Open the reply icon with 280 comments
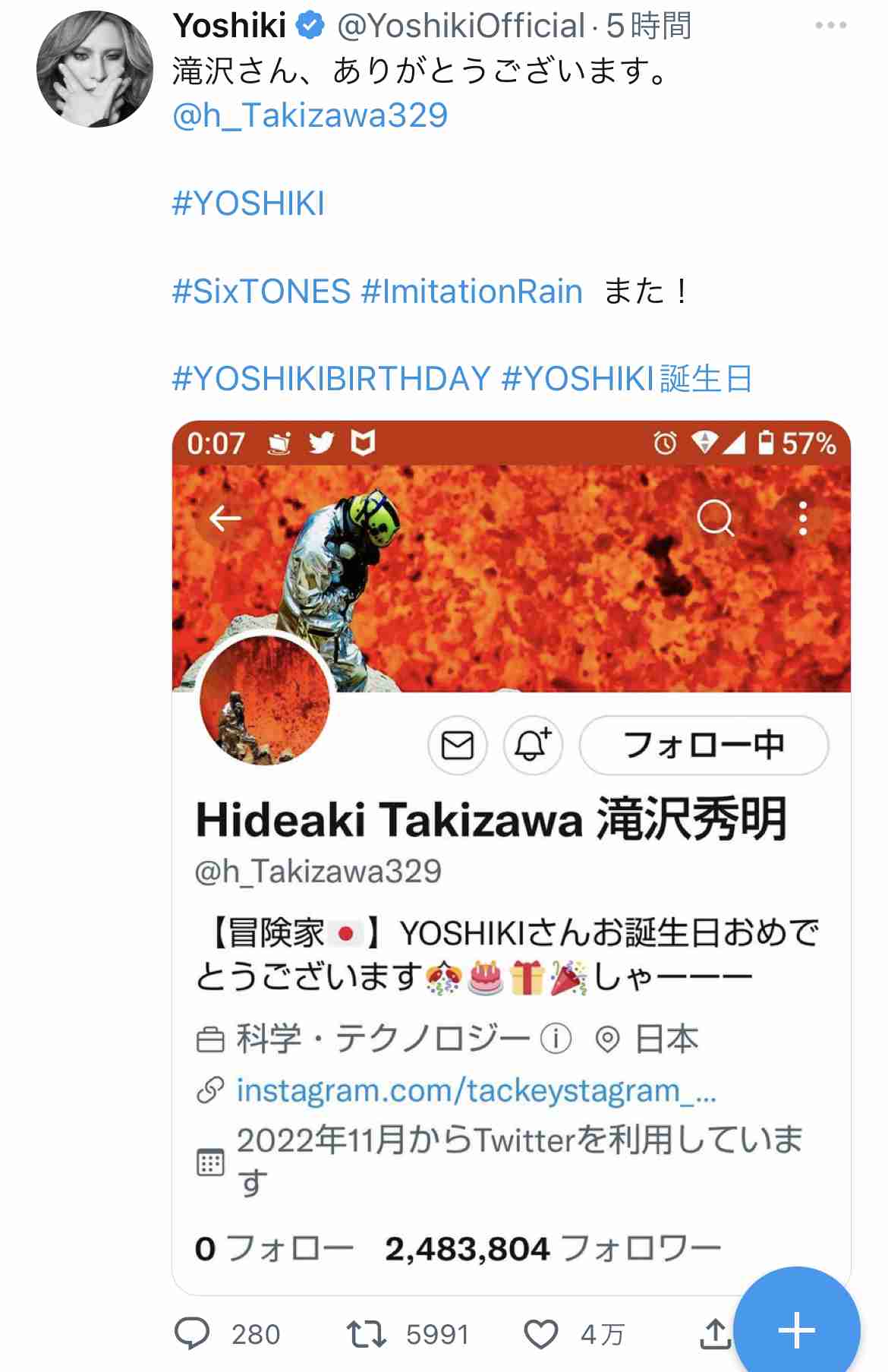888x1372 pixels. click(x=192, y=1333)
